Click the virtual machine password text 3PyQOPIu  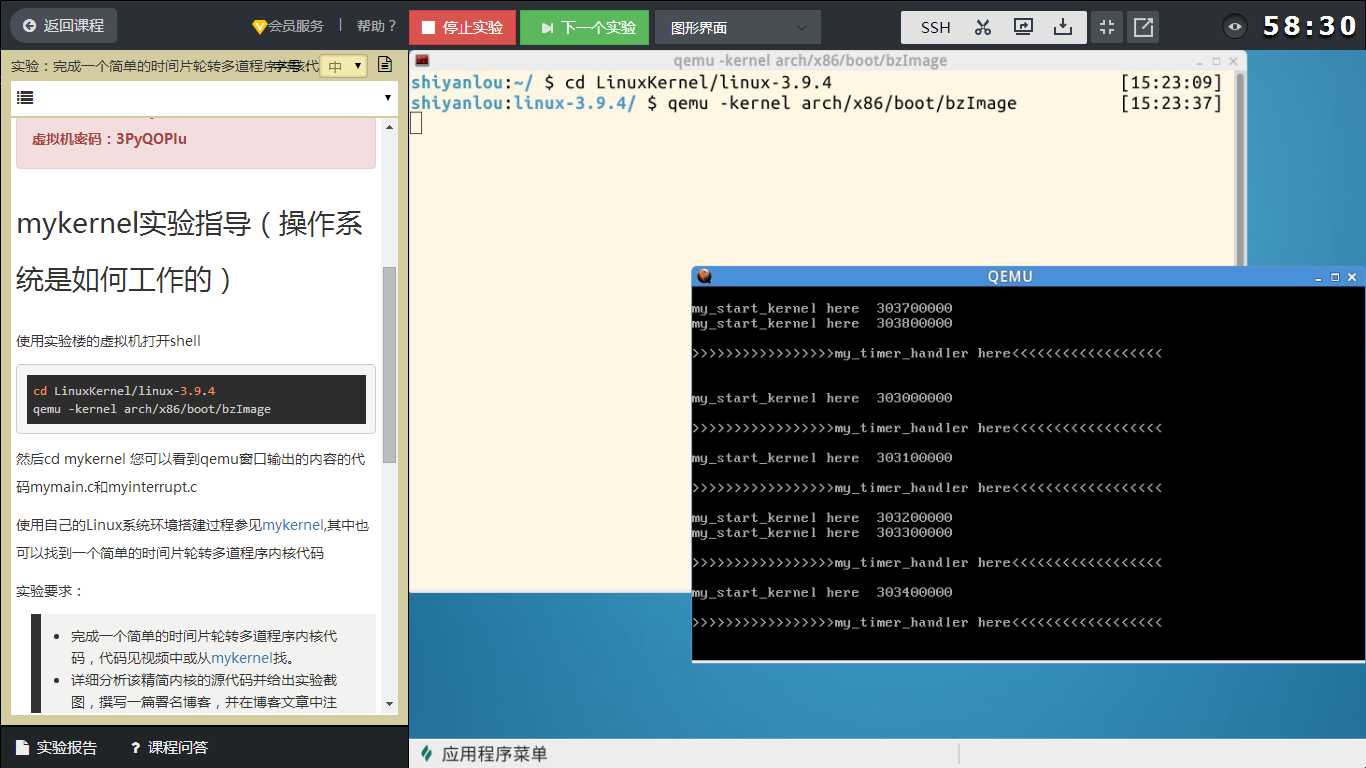(151, 139)
